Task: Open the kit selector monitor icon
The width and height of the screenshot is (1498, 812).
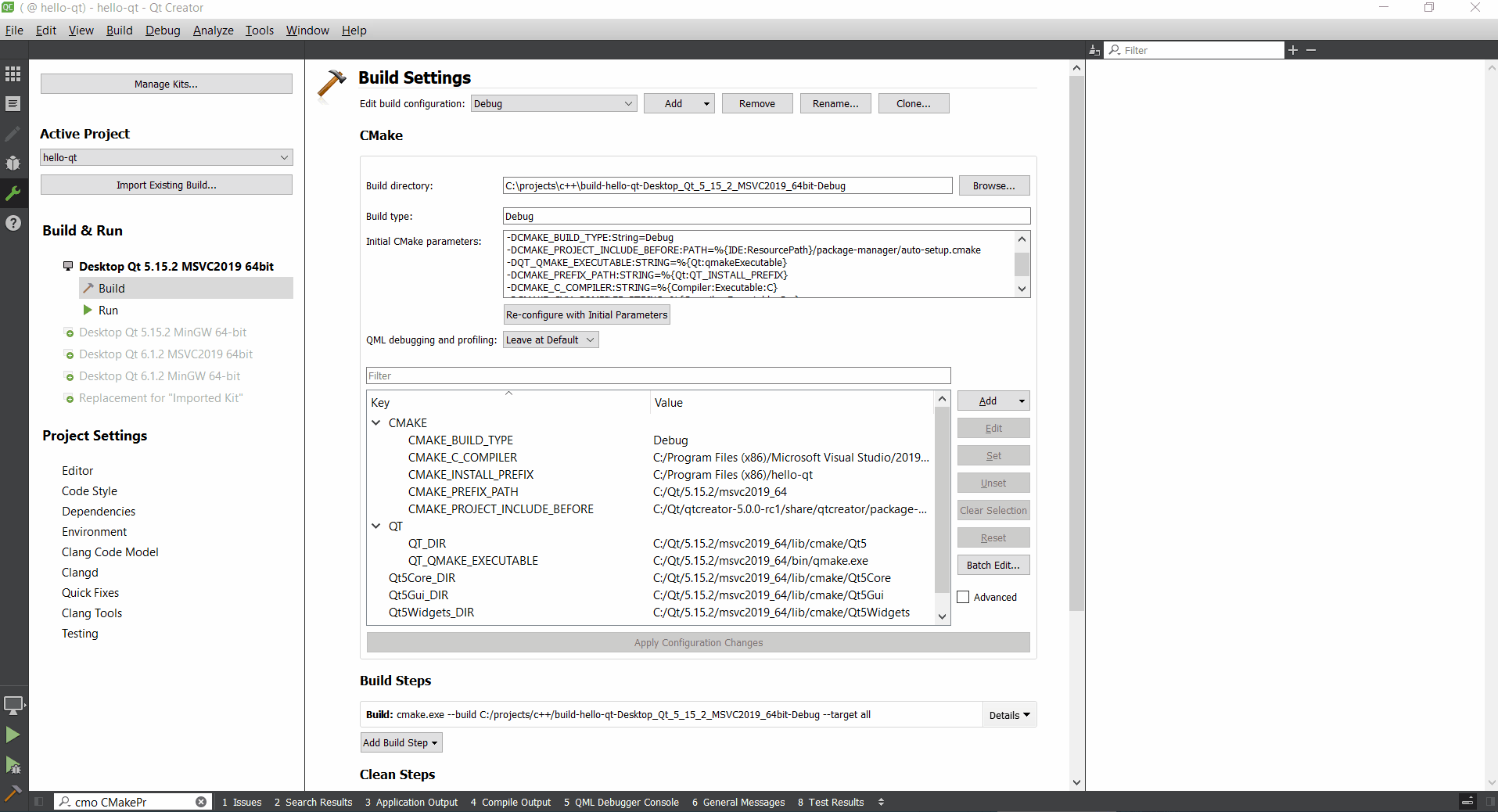Action: pyautogui.click(x=13, y=705)
